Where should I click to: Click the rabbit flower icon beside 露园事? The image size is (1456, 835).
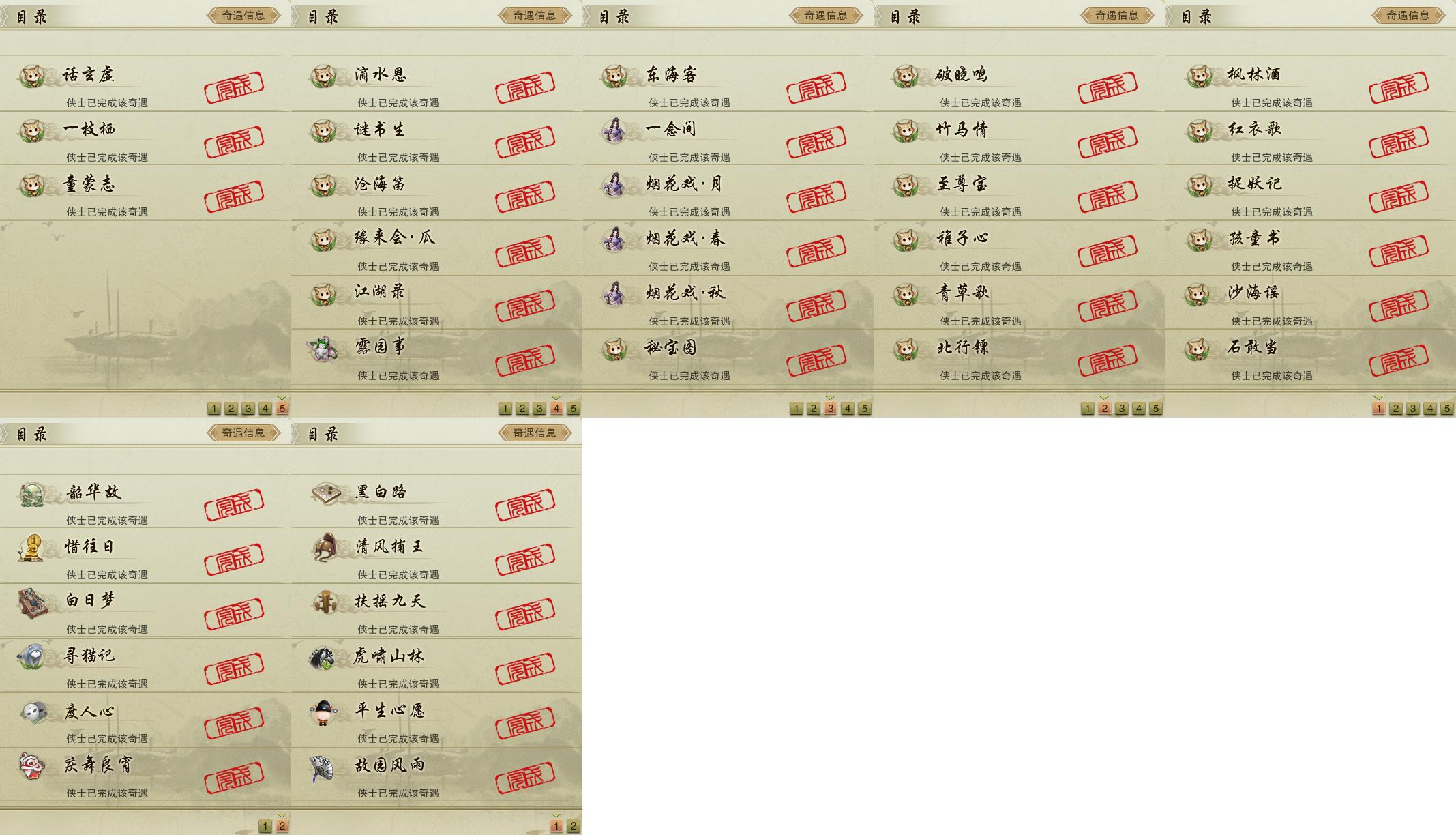tap(323, 349)
